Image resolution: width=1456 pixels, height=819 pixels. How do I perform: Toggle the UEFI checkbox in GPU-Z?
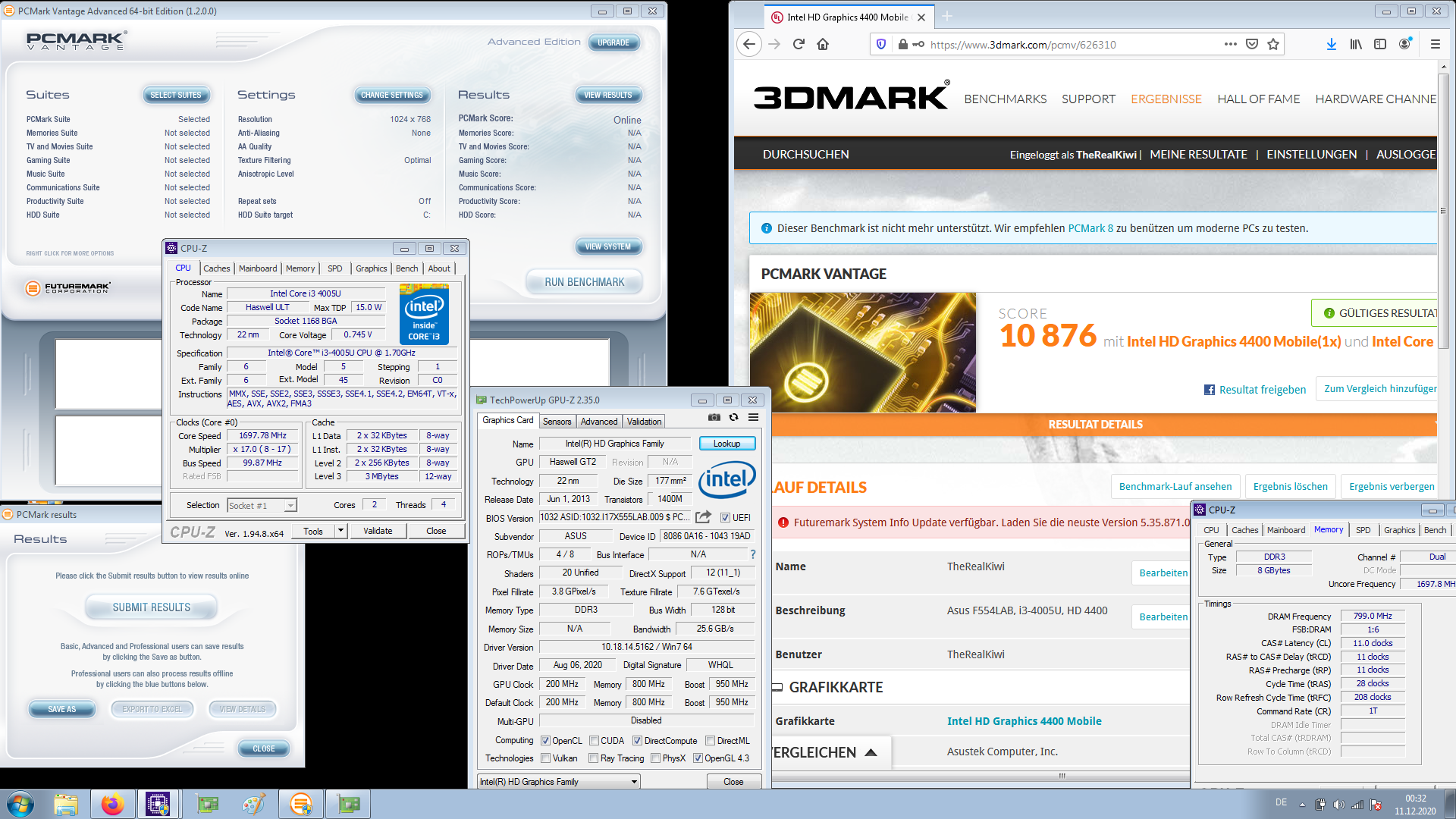click(x=725, y=518)
